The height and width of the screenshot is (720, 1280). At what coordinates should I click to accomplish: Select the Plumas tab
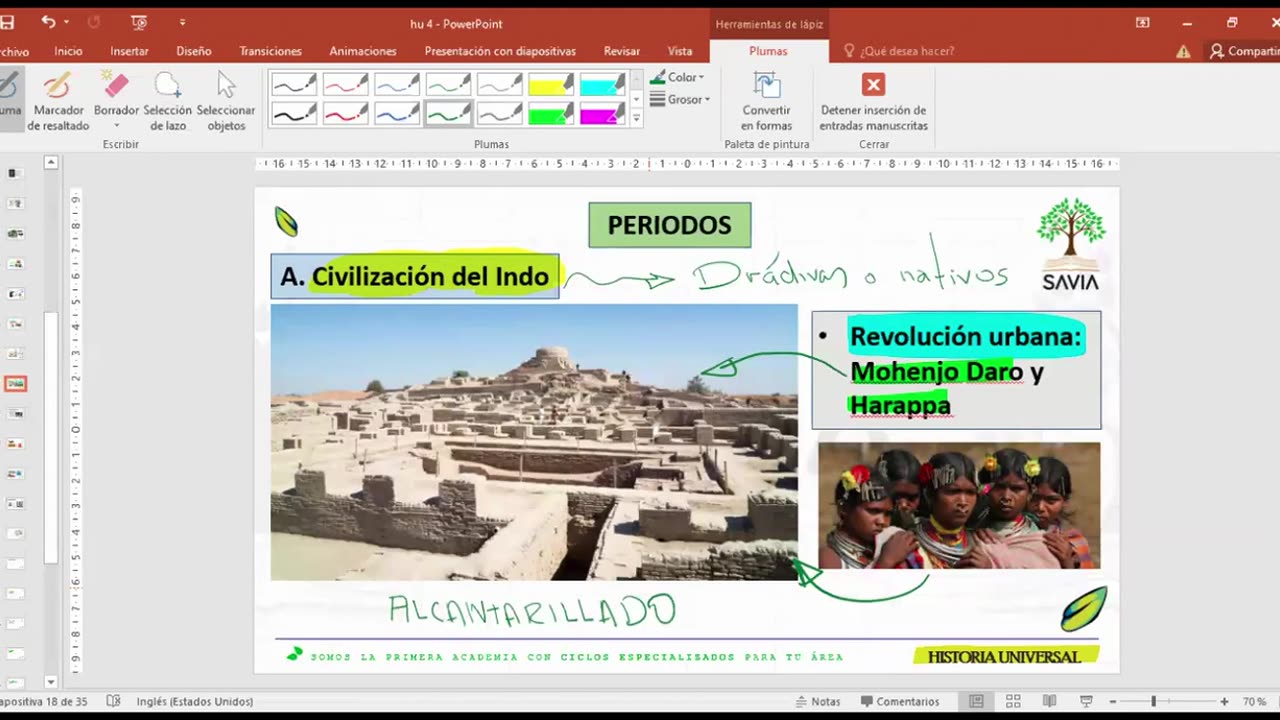[768, 51]
